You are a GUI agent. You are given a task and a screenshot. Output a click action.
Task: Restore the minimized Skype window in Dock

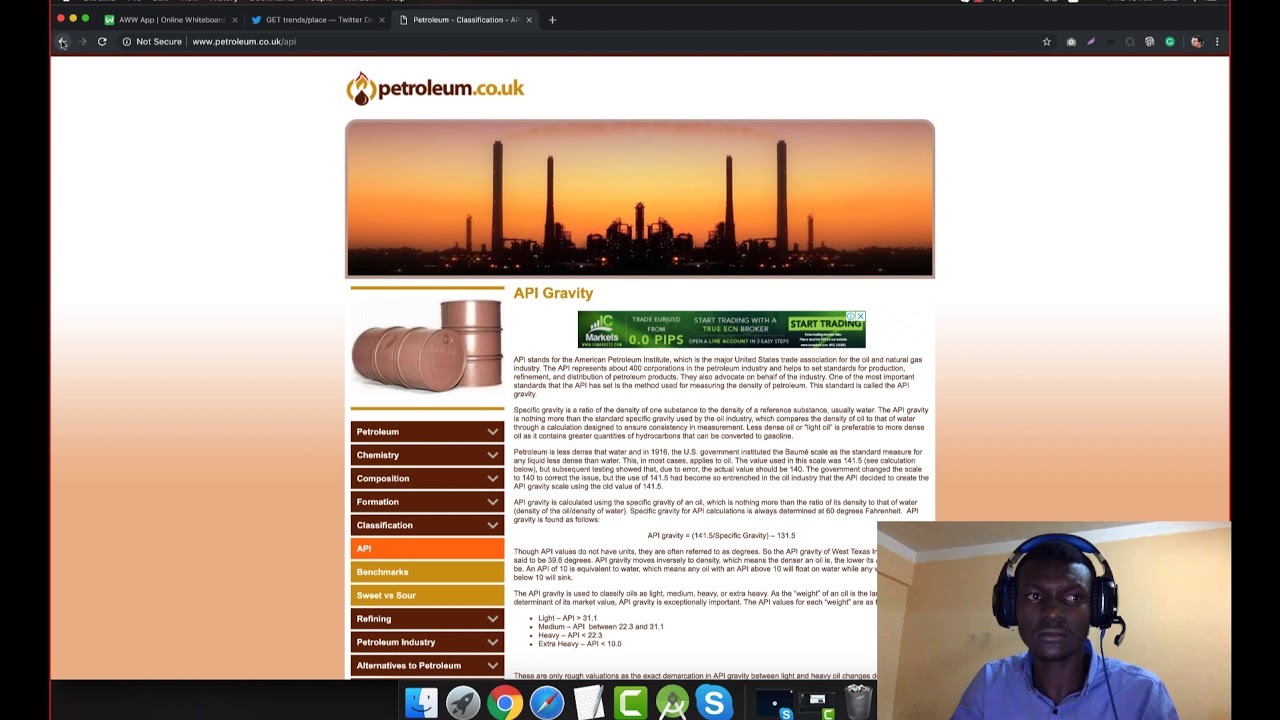775,704
